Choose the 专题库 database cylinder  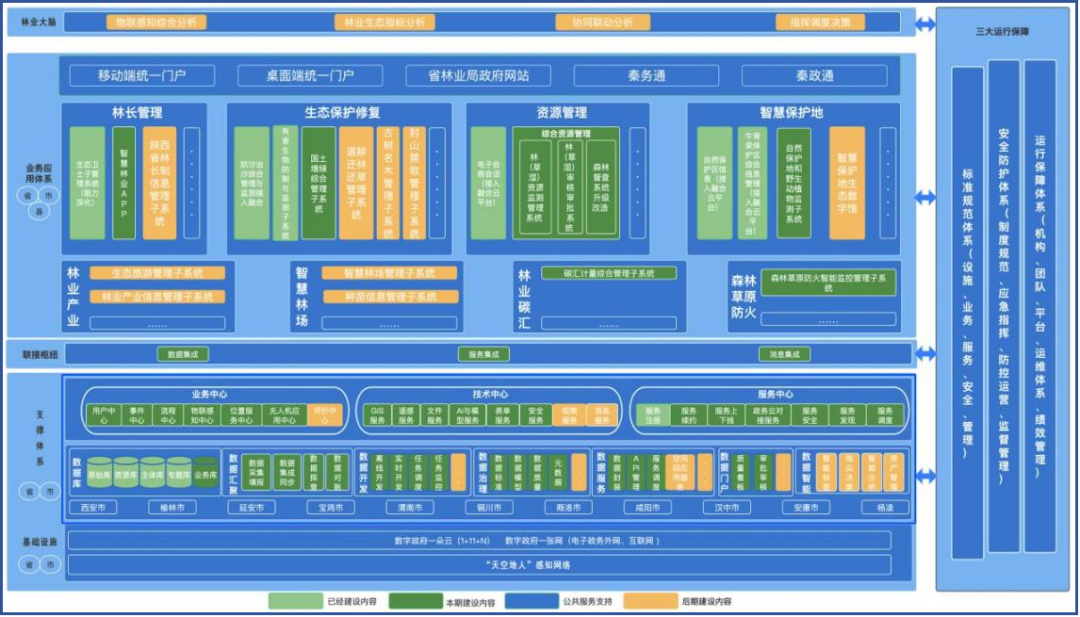[179, 474]
